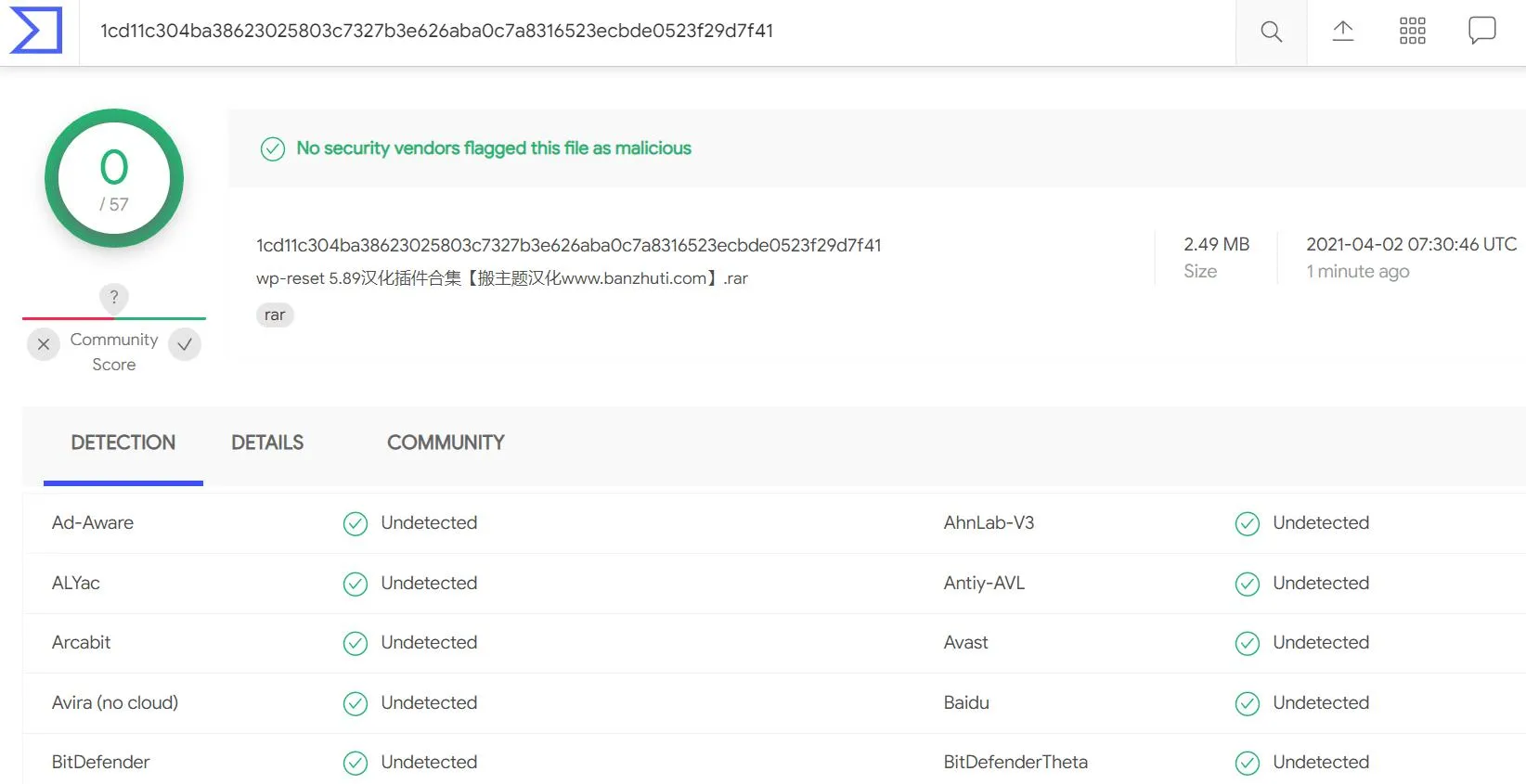Click the 2.49 MB size value
Image resolution: width=1526 pixels, height=784 pixels.
(x=1216, y=244)
